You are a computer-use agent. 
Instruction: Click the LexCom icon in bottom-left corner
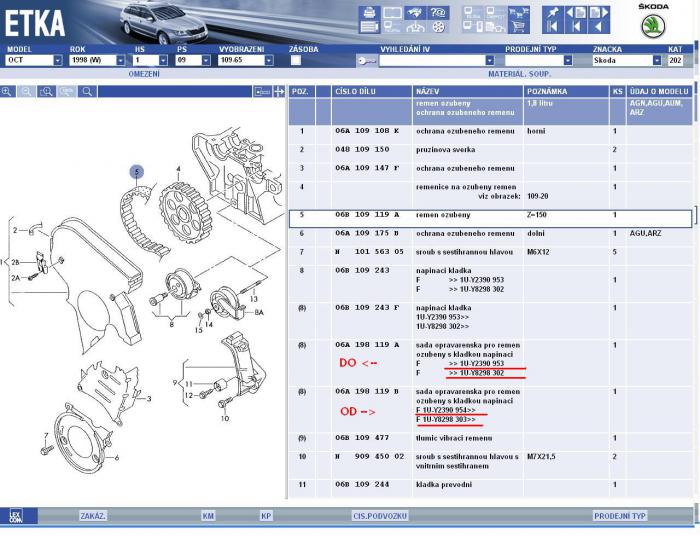pos(16,516)
